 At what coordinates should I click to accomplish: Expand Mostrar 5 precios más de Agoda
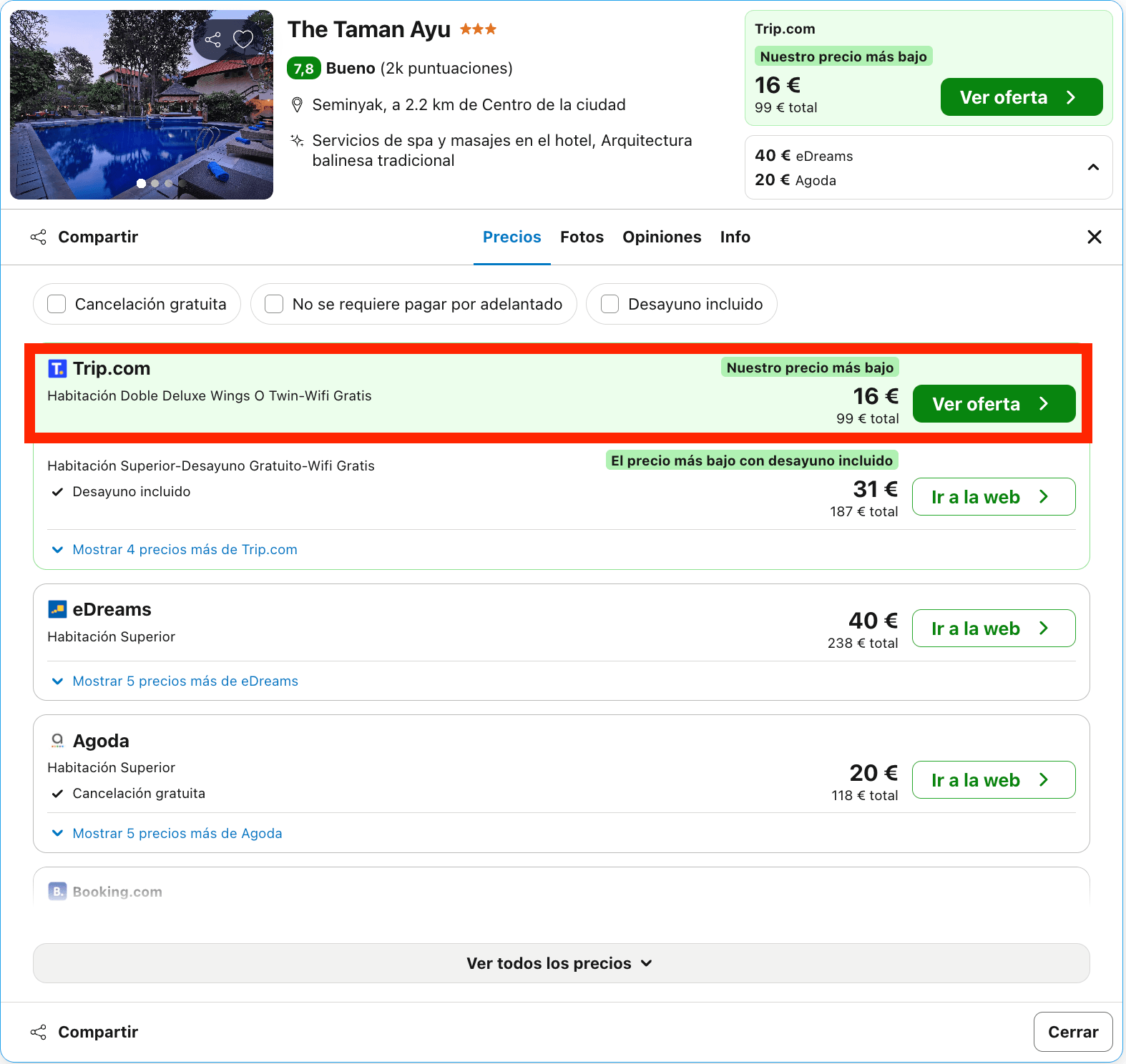coord(177,833)
